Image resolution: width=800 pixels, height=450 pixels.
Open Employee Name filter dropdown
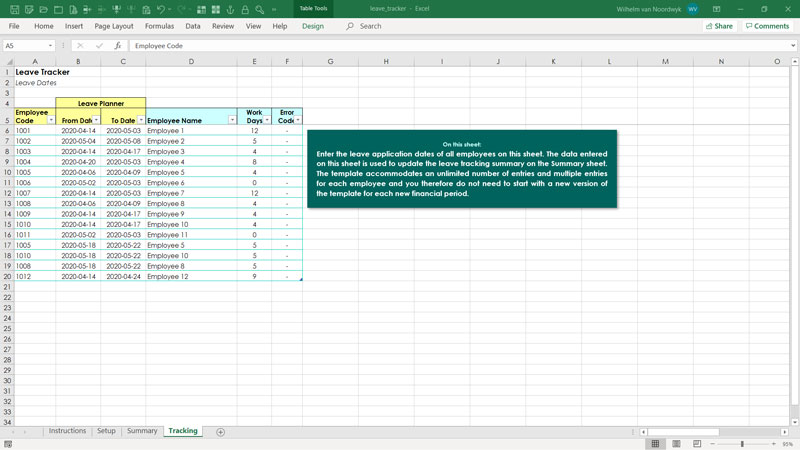tap(232, 120)
